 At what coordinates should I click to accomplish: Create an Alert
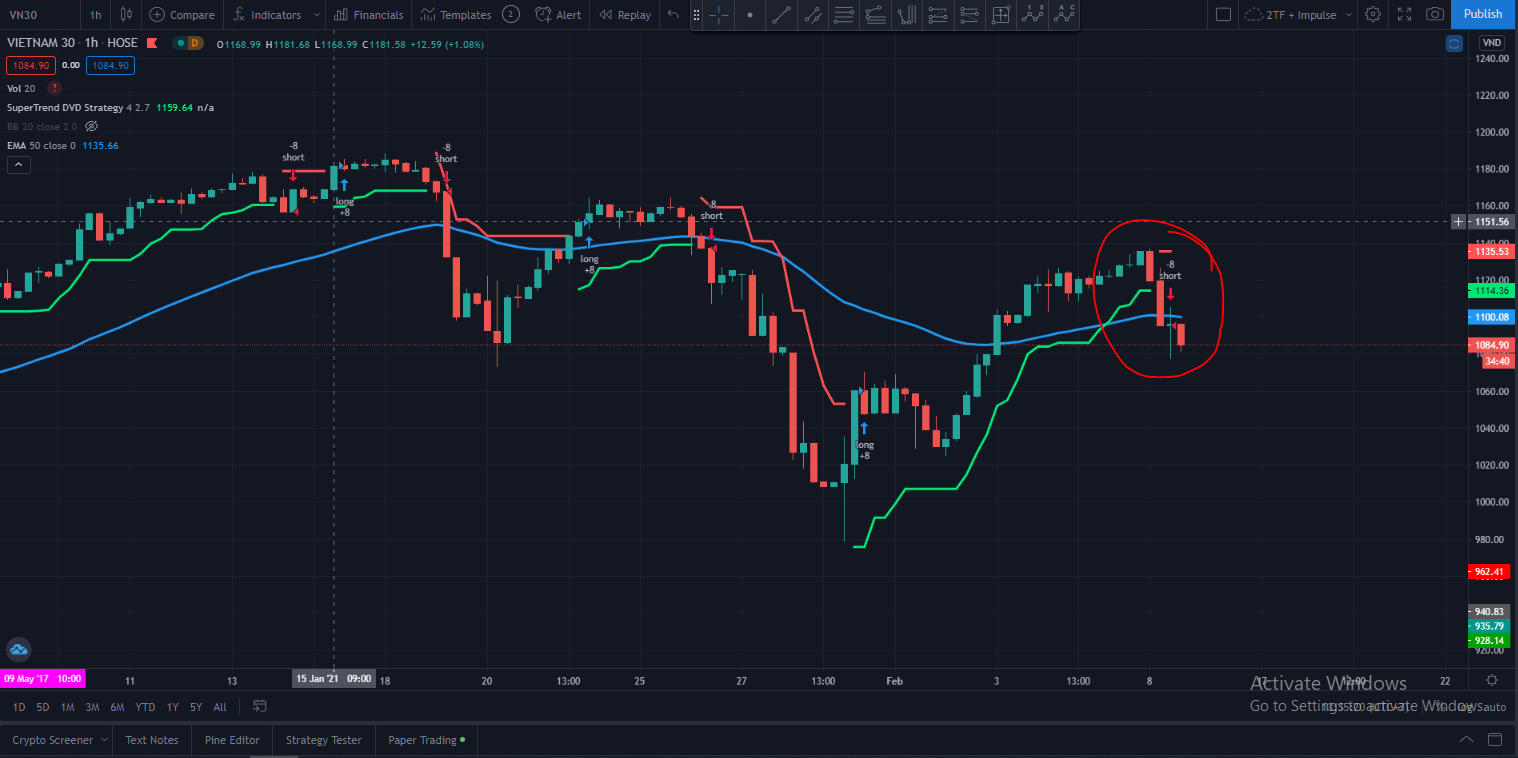(558, 14)
